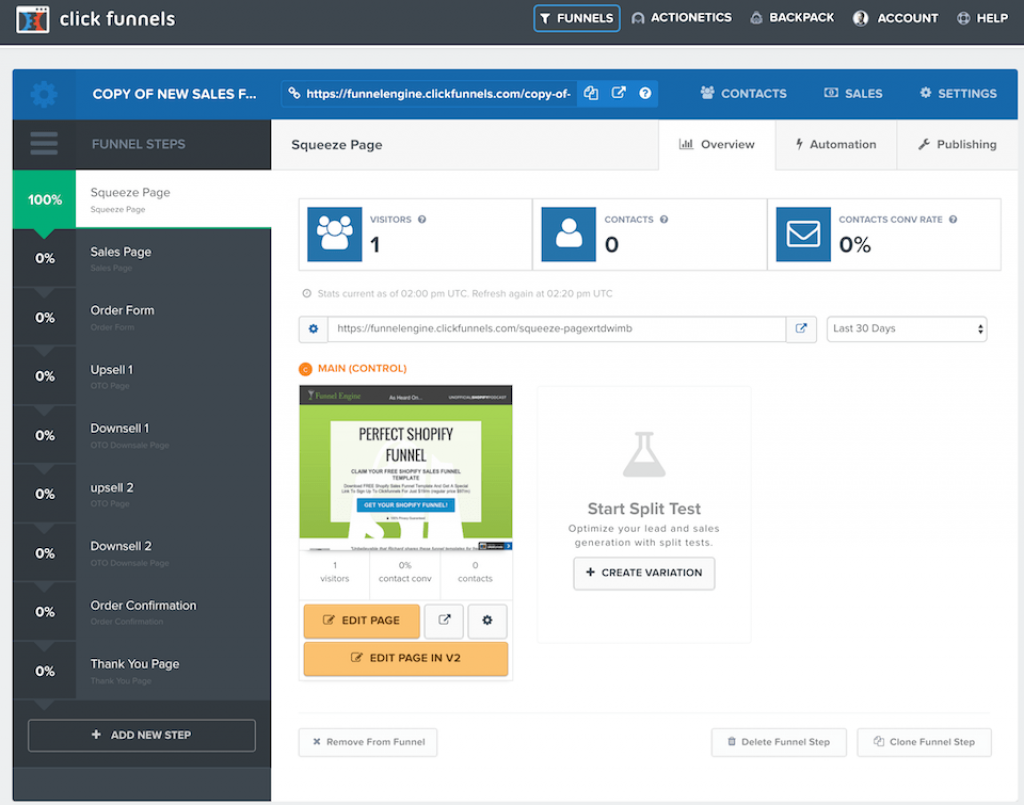Click the Perfect Shopify Funnel page thumbnail
Image resolution: width=1024 pixels, height=805 pixels.
pos(405,468)
